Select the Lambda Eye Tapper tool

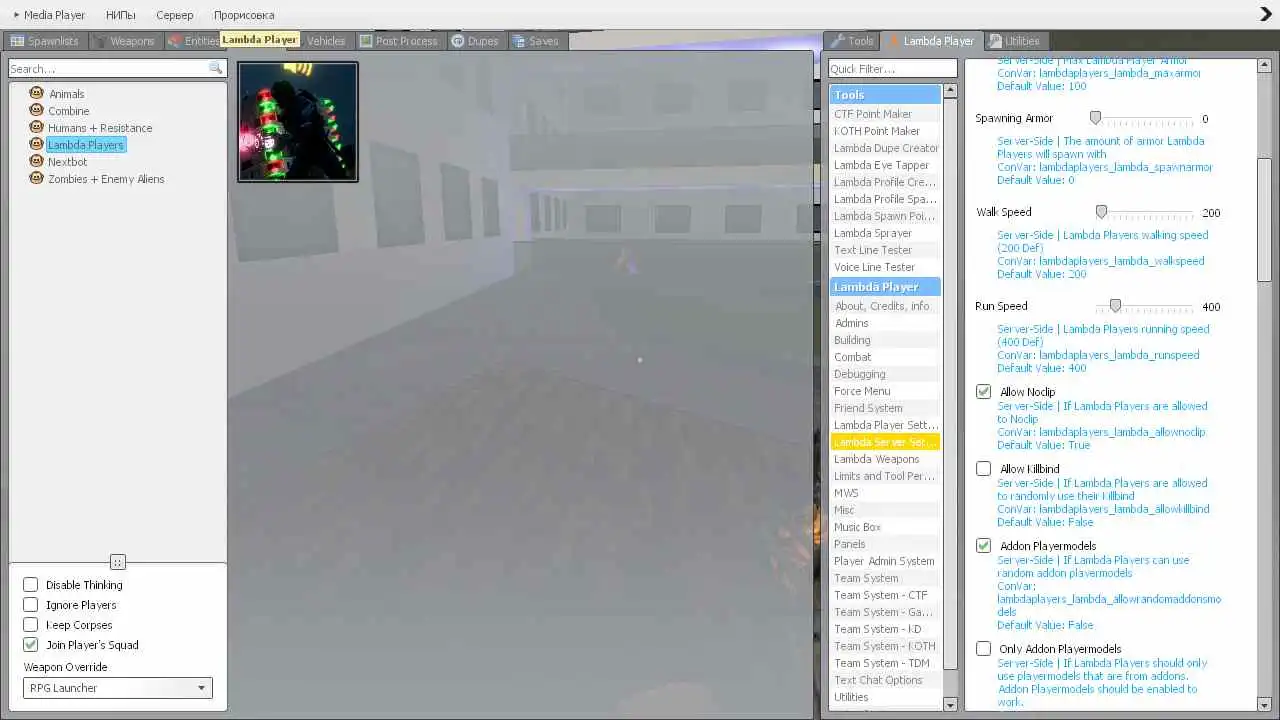point(885,165)
